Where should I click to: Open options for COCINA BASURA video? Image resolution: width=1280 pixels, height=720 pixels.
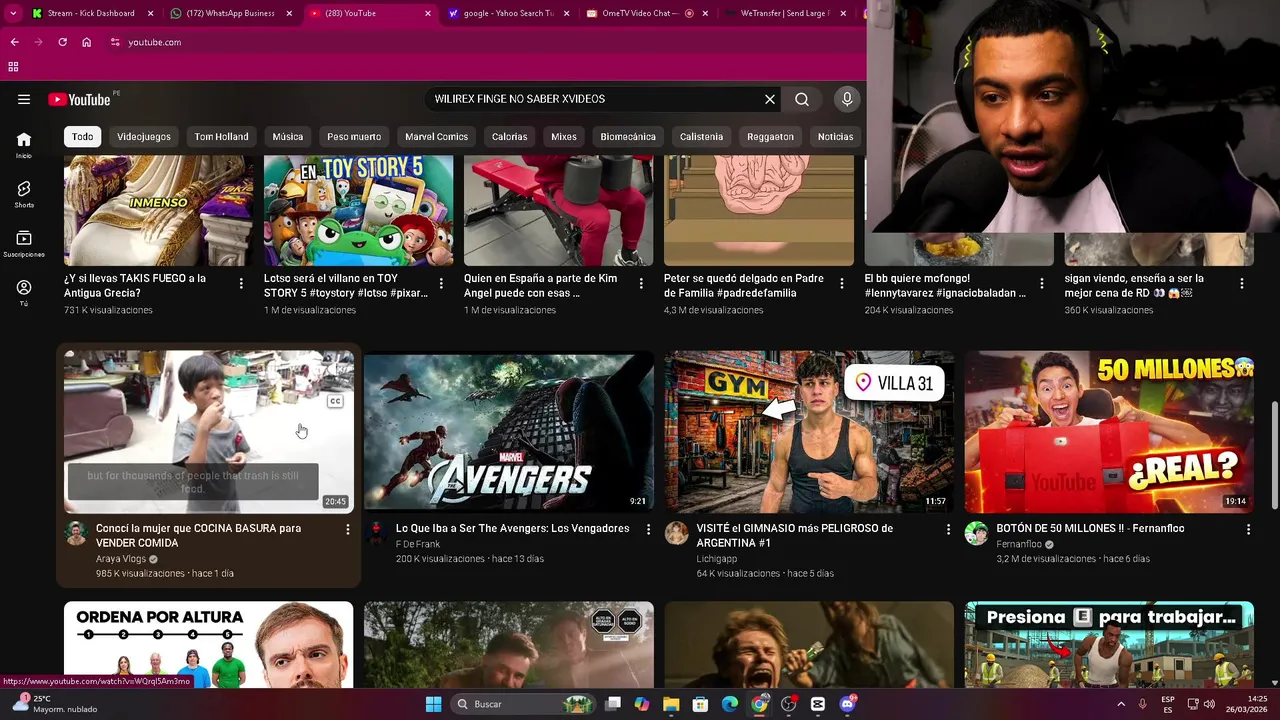(347, 529)
